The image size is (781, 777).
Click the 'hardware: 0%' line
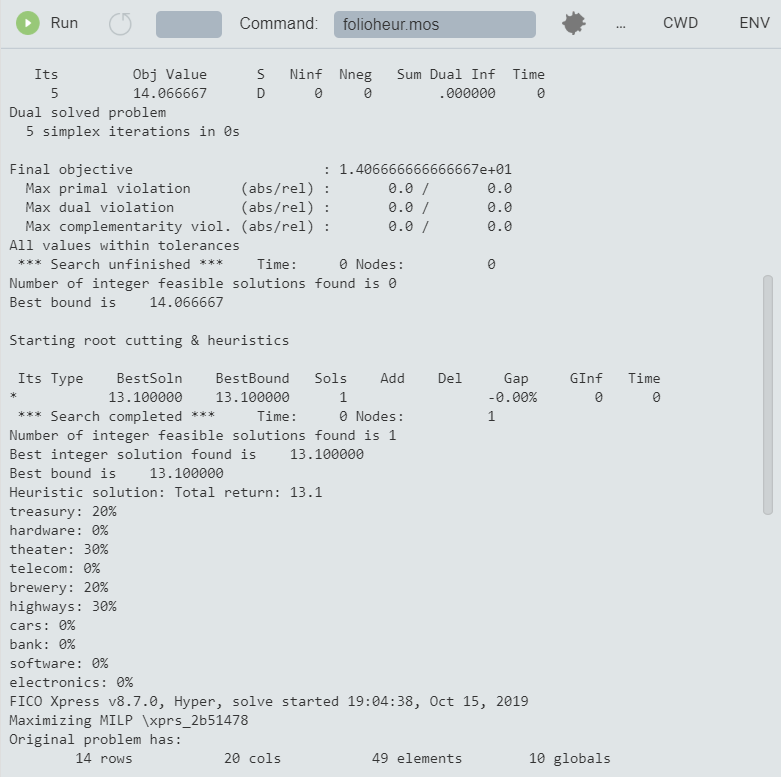(x=59, y=530)
